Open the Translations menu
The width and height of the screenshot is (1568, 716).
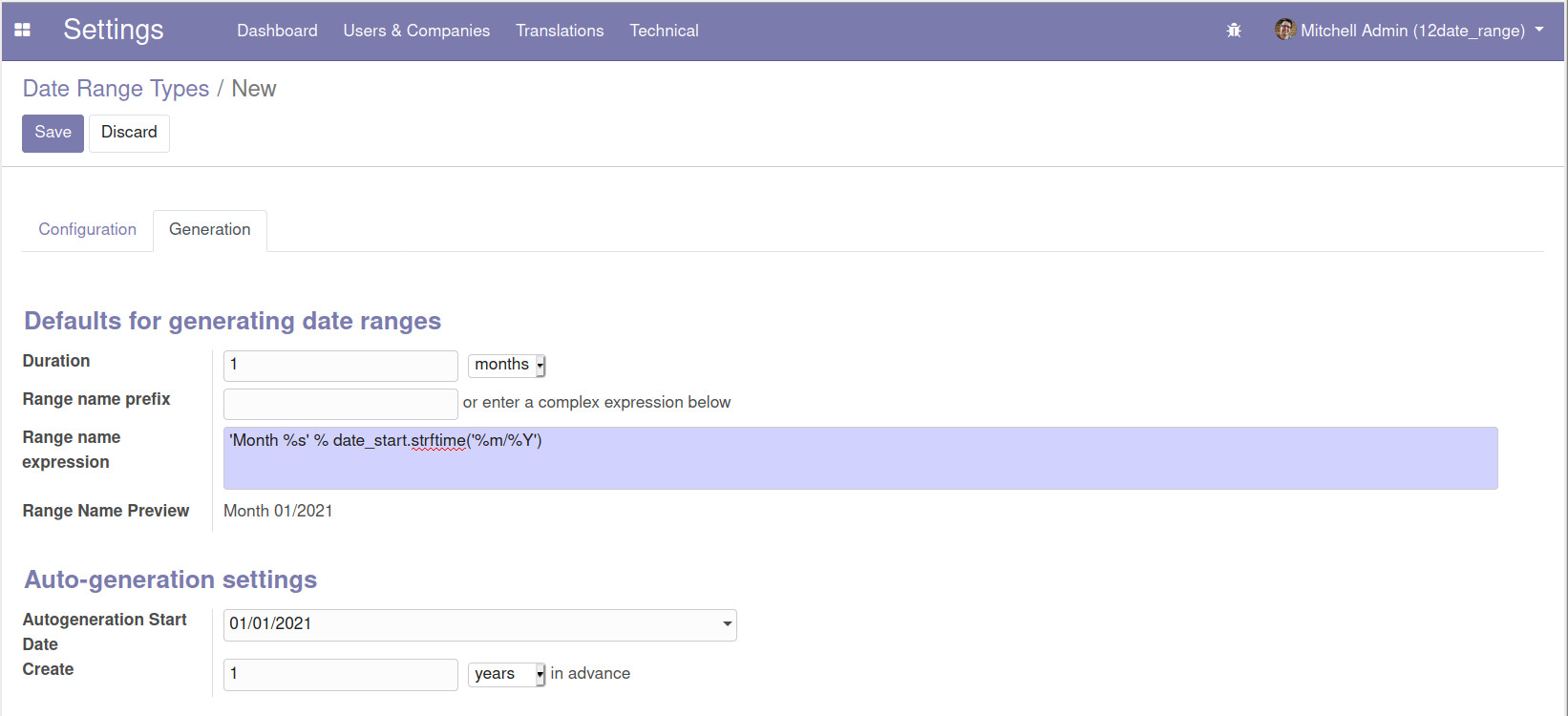(560, 31)
